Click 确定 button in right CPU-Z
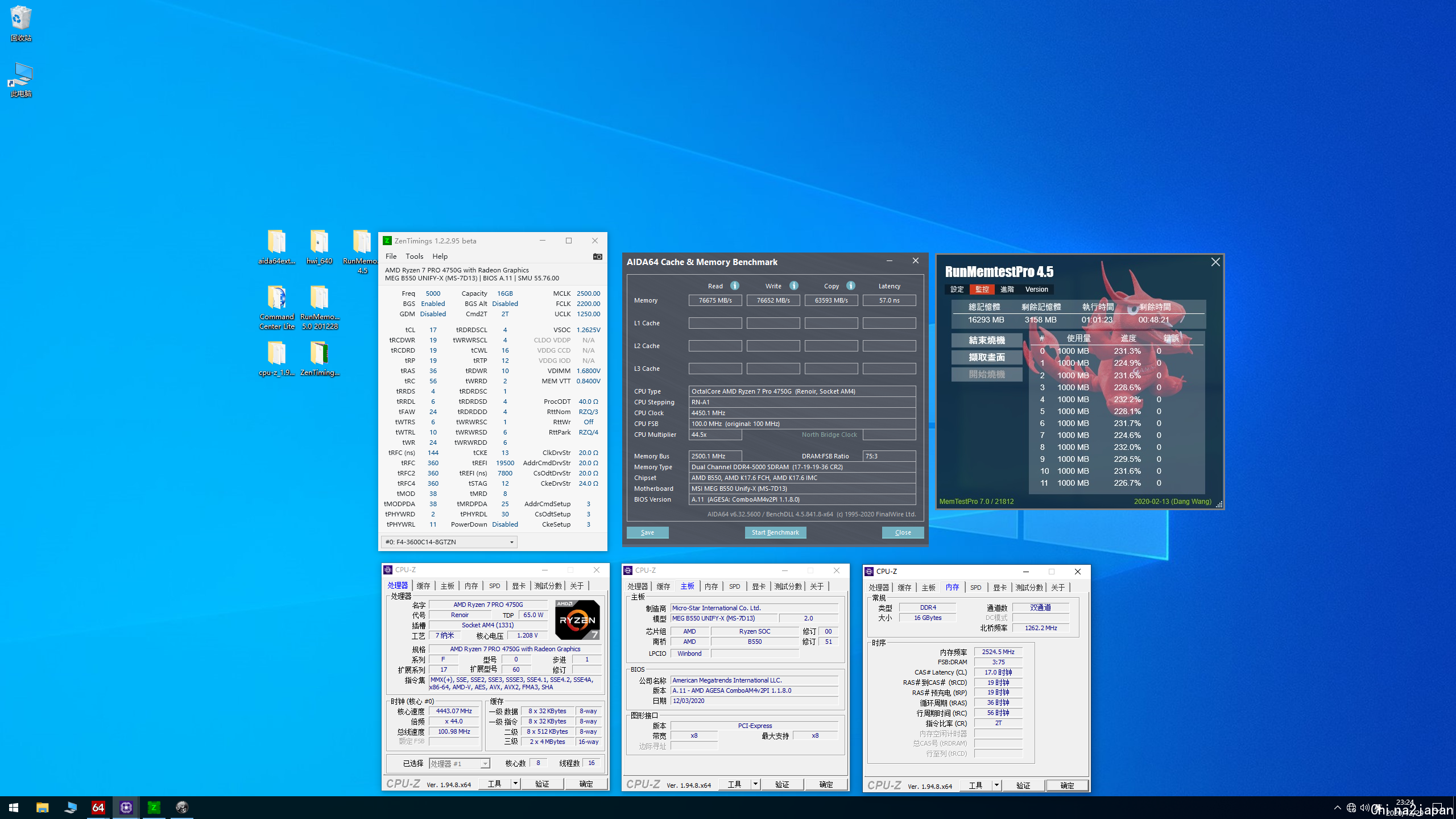The image size is (1456, 819). (1067, 785)
